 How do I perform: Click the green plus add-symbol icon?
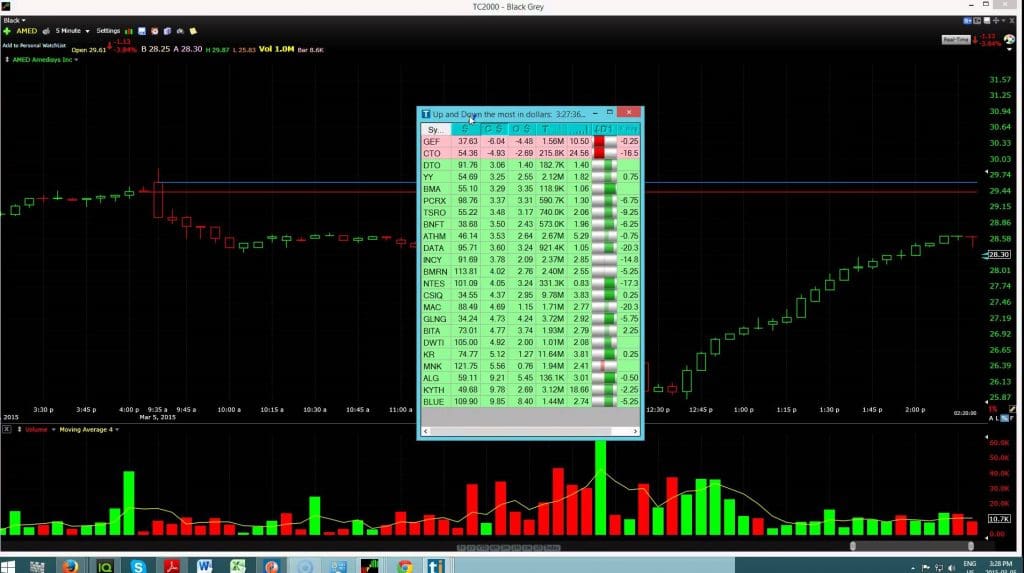tap(7, 31)
